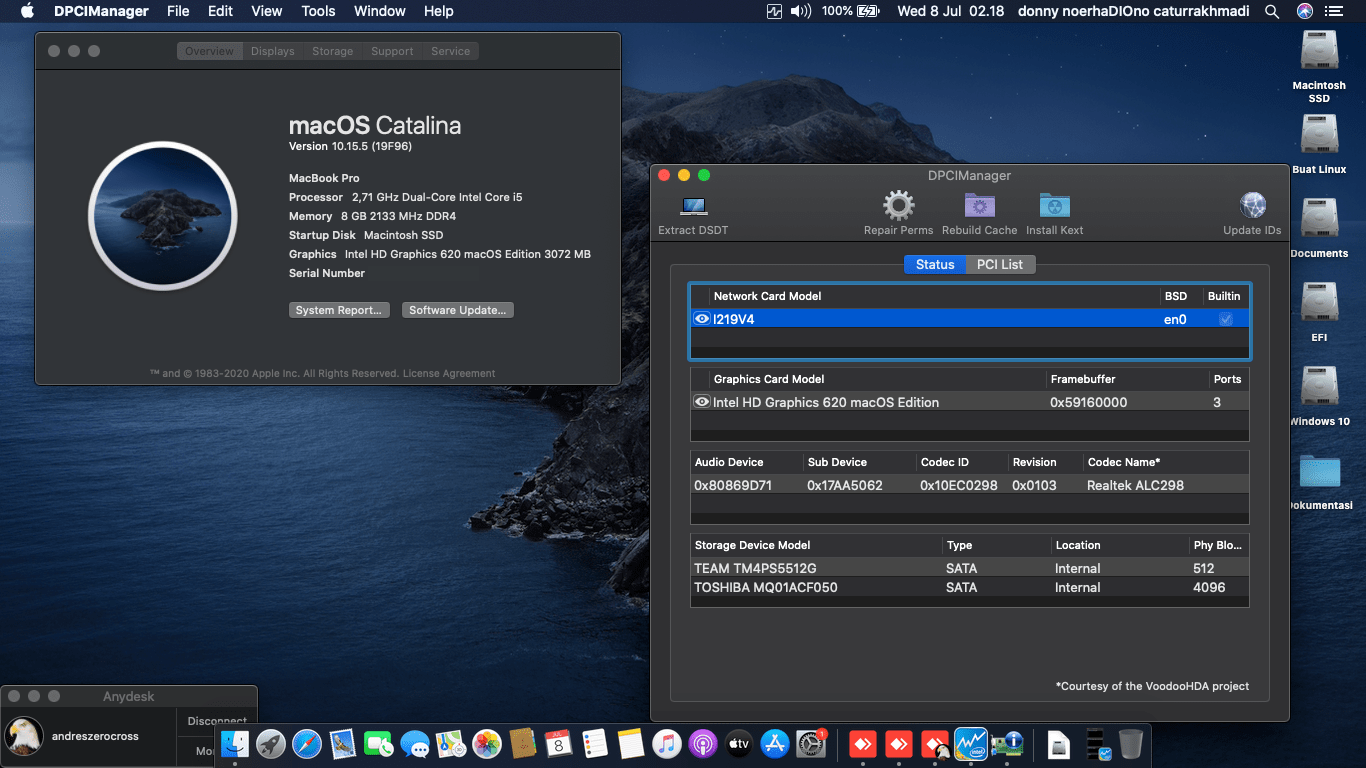The image size is (1366, 768).
Task: Click Disconnect in the Anydesk window
Action: click(x=217, y=721)
